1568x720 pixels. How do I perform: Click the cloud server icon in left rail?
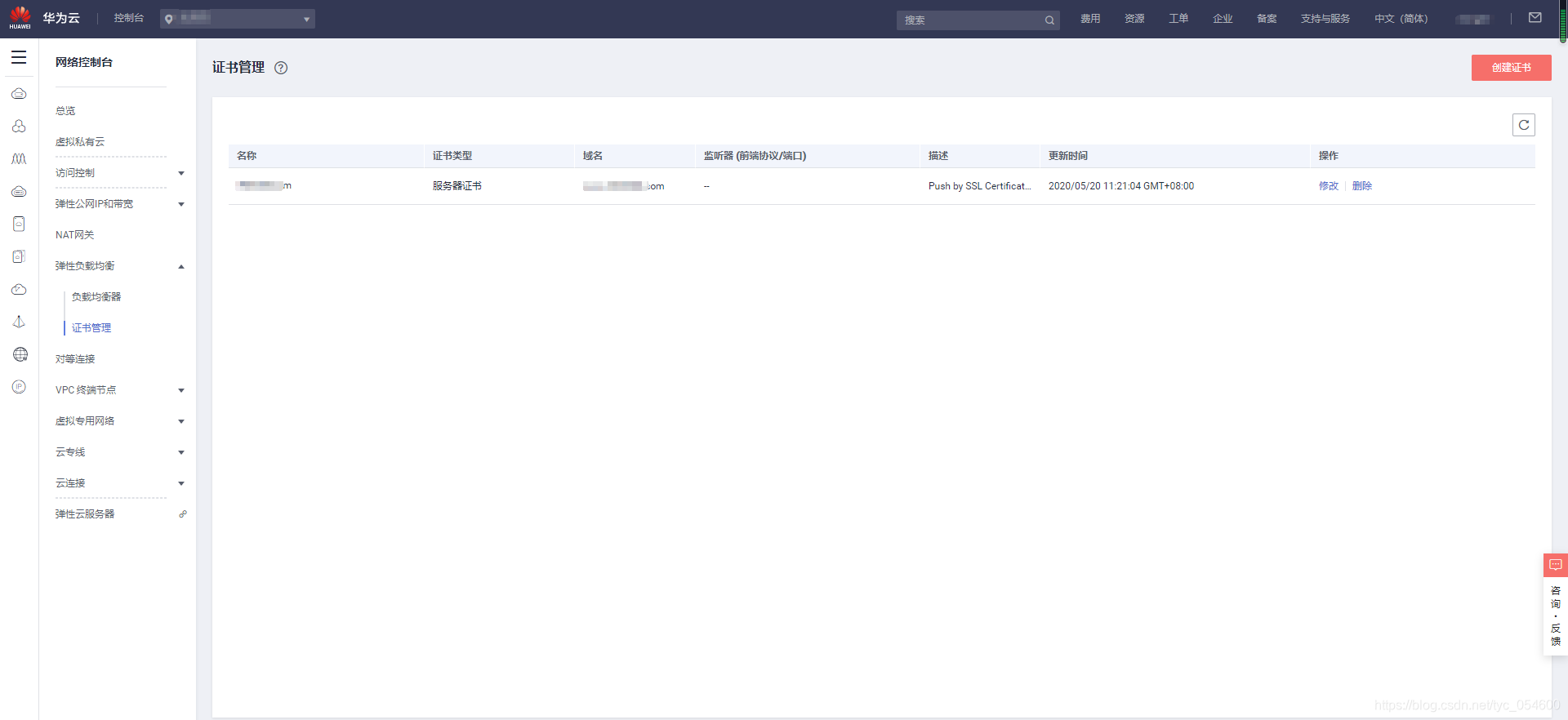[x=19, y=94]
